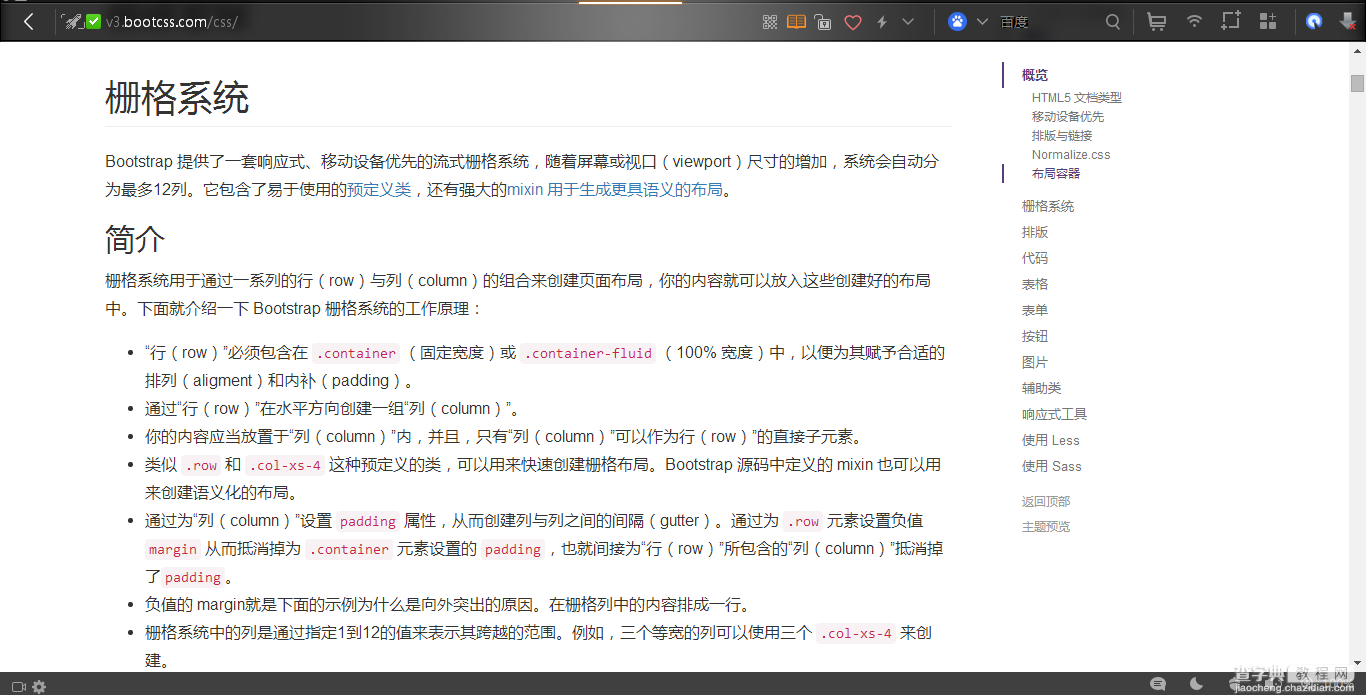Click the 返回顶部 back-to-top link
1366x695 pixels.
click(x=1046, y=502)
